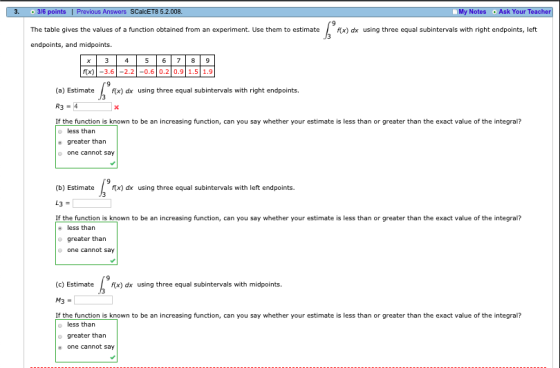Click the f(x) row header cell
This screenshot has height=368, width=560.
click(89, 72)
